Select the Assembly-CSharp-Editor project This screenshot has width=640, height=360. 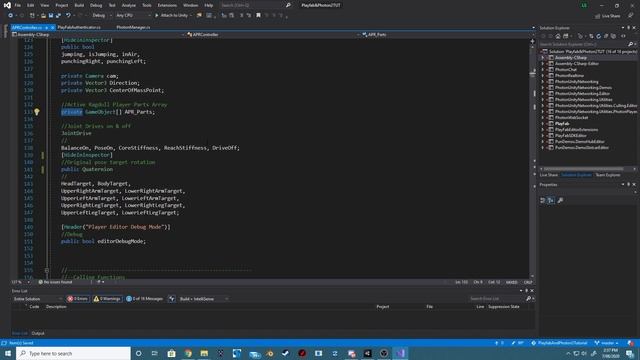[577, 64]
